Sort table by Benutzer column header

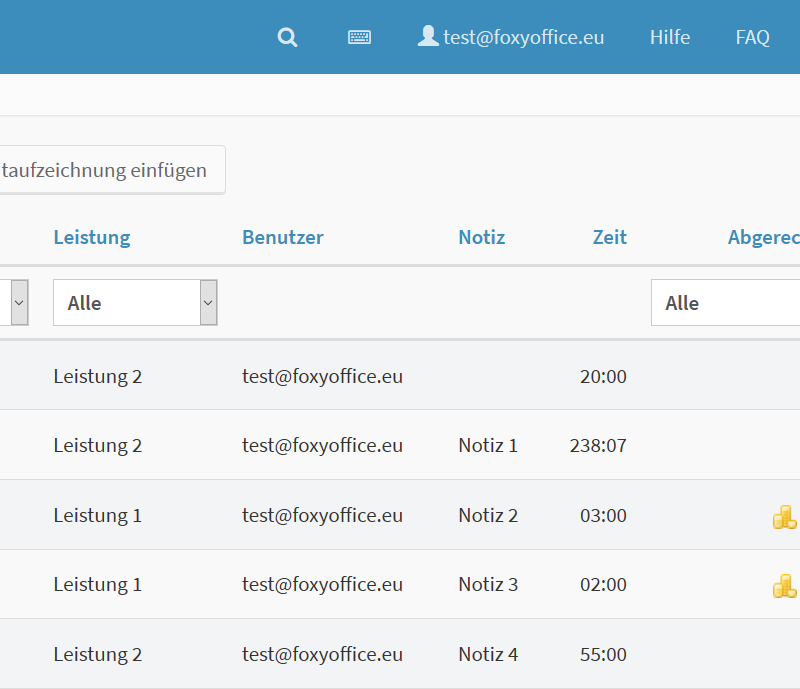click(x=282, y=237)
